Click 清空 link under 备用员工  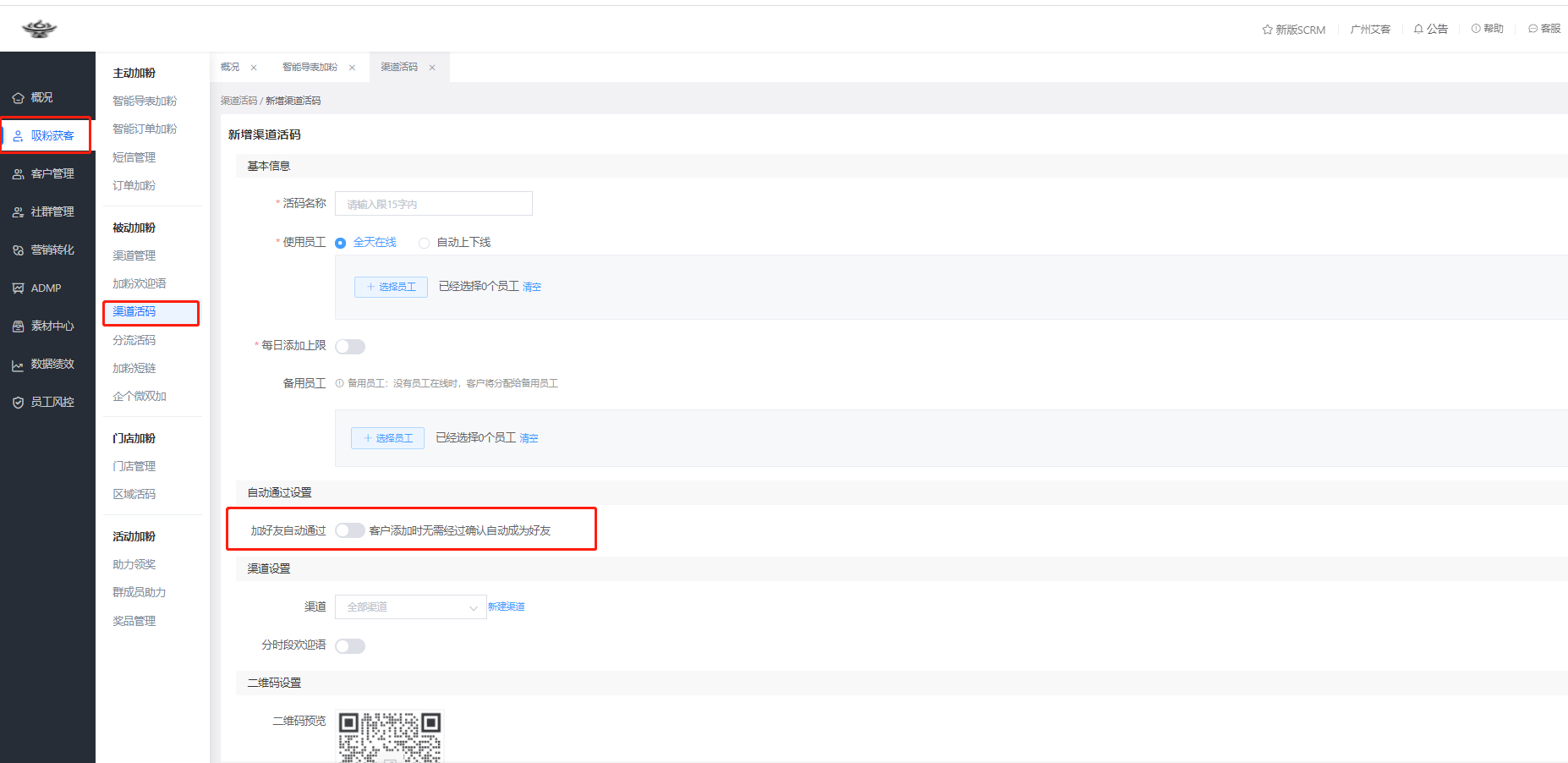tap(529, 438)
